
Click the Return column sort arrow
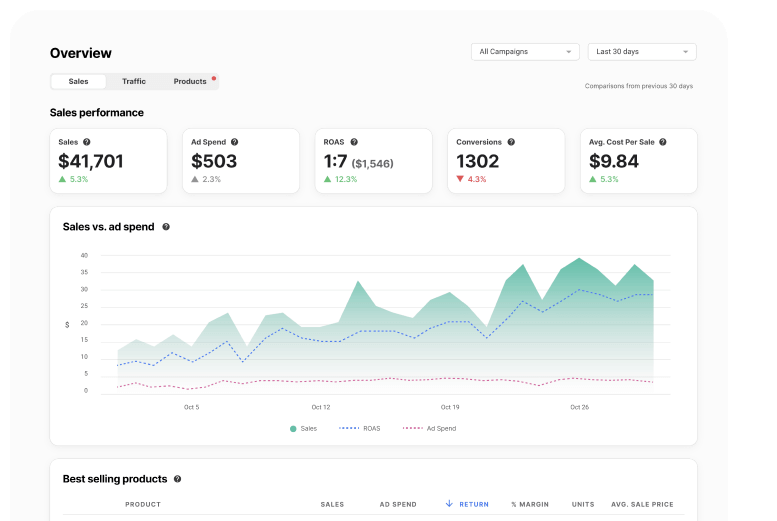pyautogui.click(x=449, y=504)
